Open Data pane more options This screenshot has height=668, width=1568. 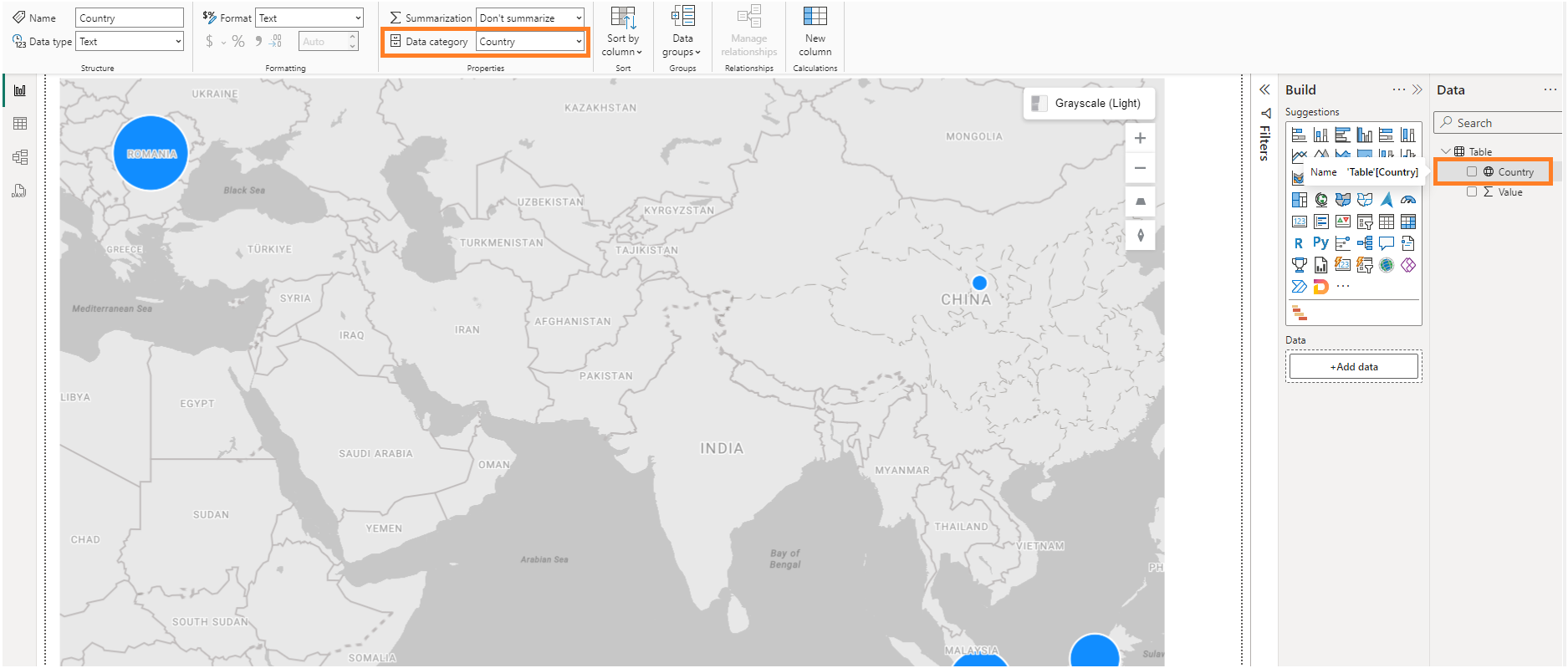click(x=1550, y=89)
